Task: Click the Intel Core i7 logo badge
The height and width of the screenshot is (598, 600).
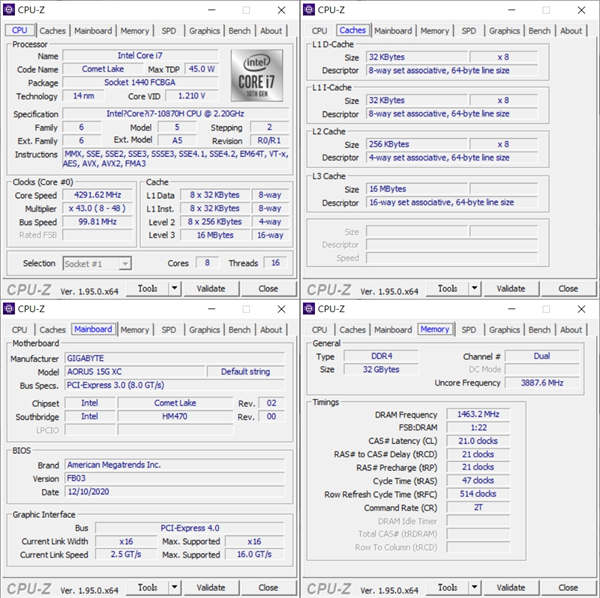Action: pyautogui.click(x=257, y=75)
